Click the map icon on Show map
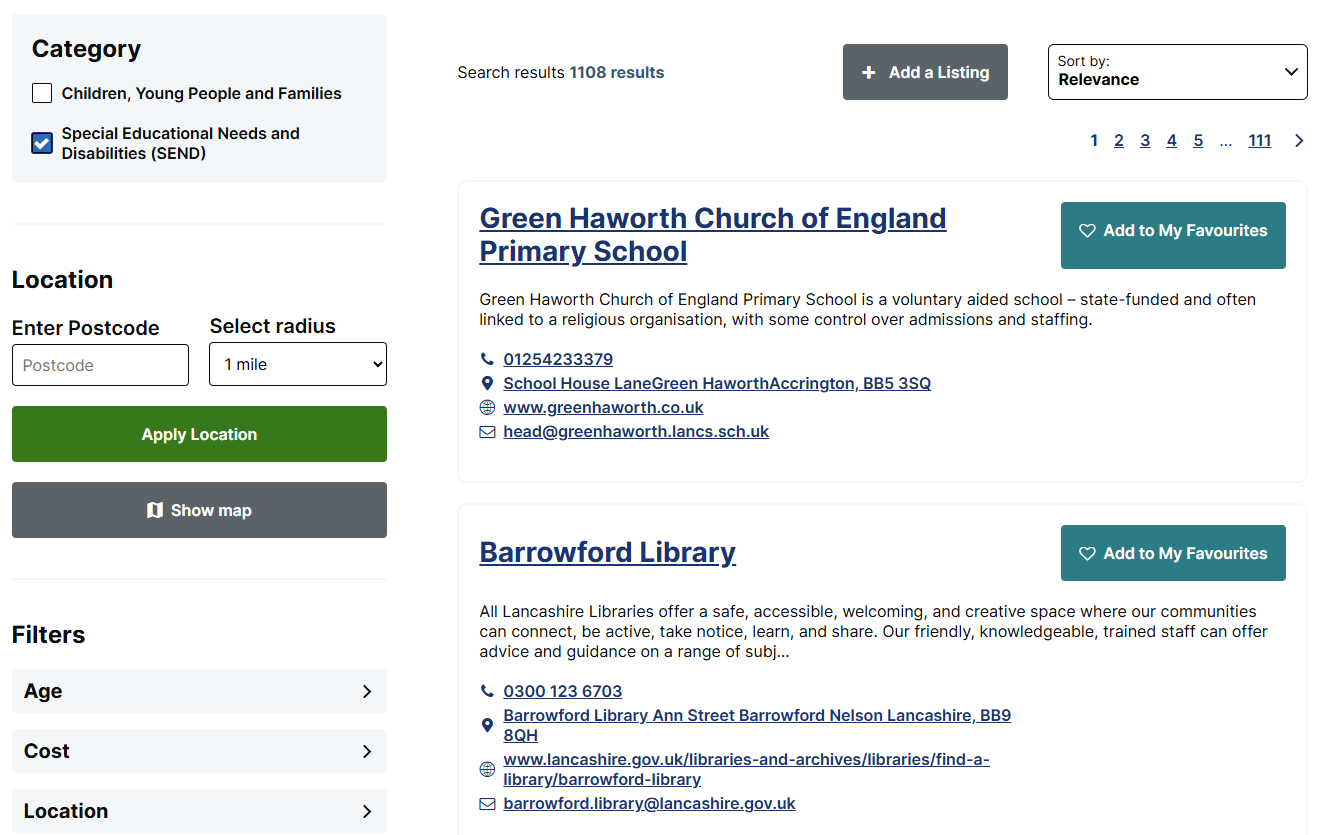 click(154, 510)
